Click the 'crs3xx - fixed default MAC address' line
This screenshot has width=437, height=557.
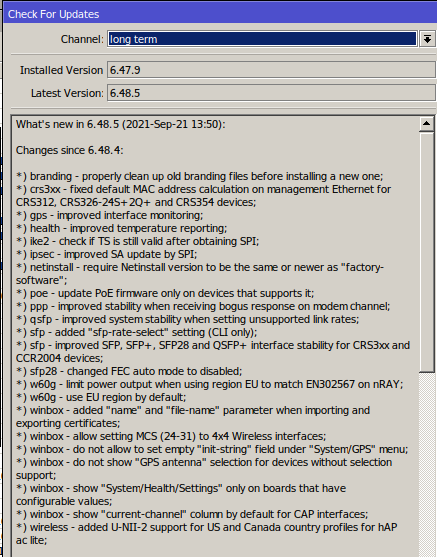(204, 196)
